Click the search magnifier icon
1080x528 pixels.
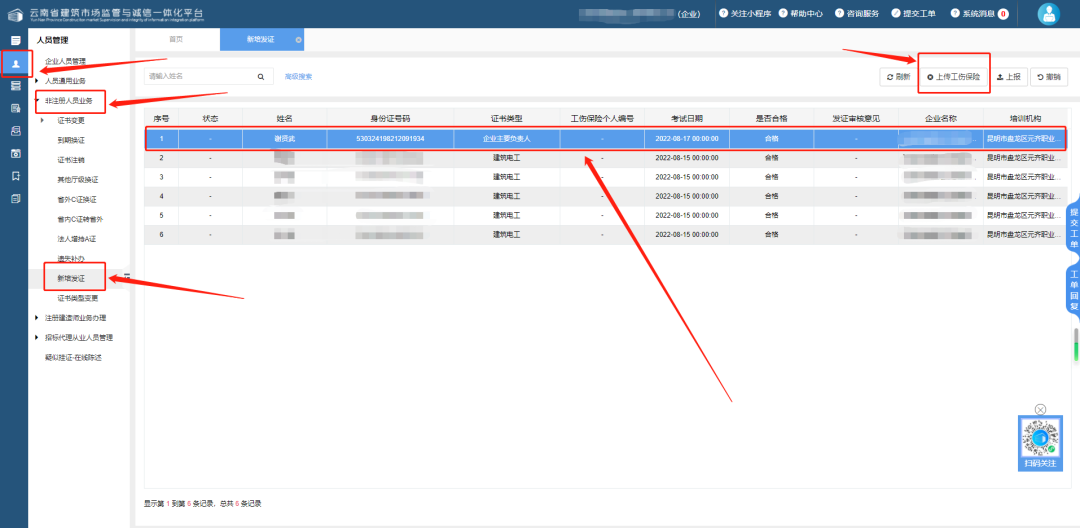click(261, 76)
